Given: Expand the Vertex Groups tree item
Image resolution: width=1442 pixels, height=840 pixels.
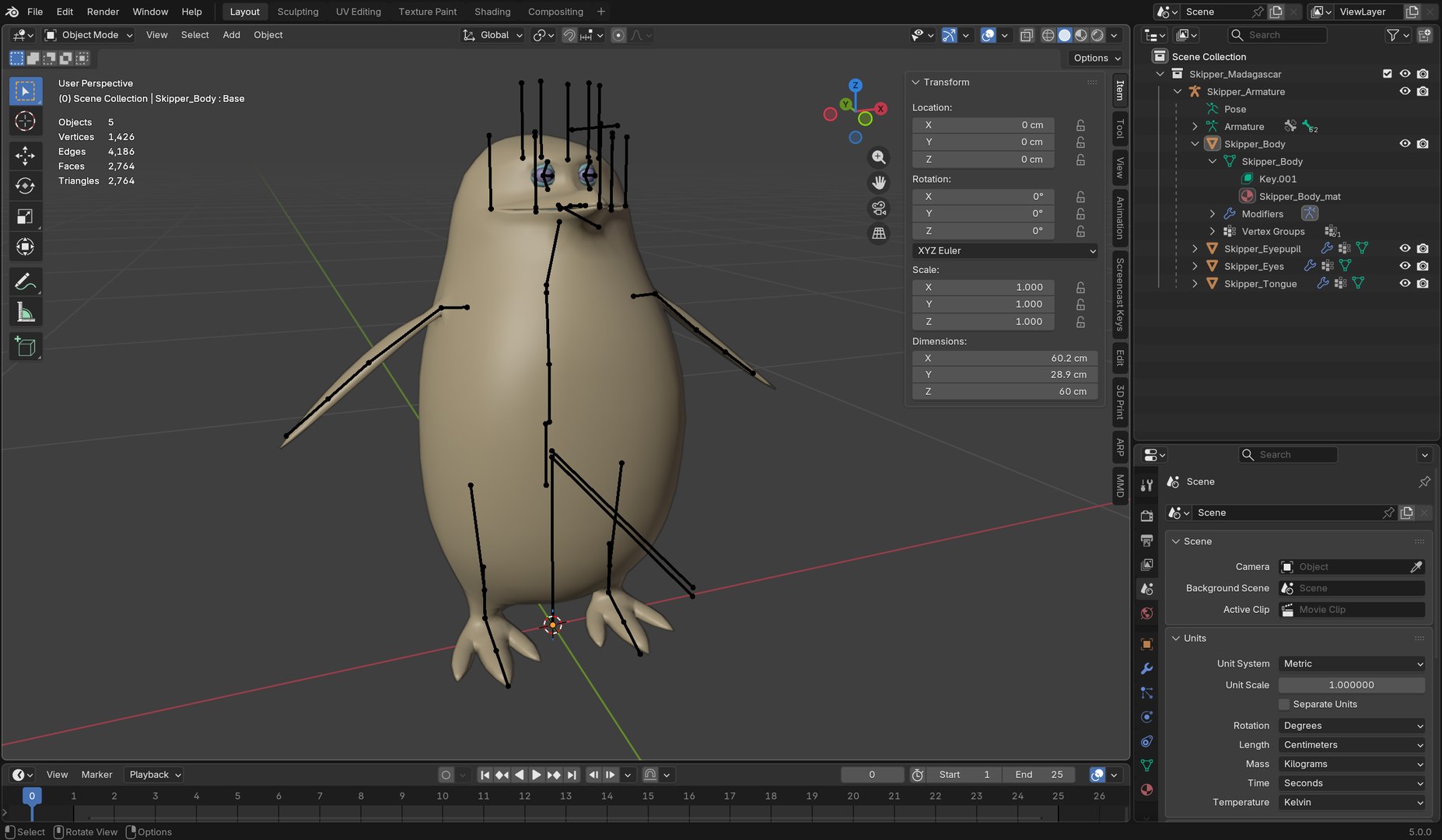Looking at the screenshot, I should pyautogui.click(x=1213, y=231).
